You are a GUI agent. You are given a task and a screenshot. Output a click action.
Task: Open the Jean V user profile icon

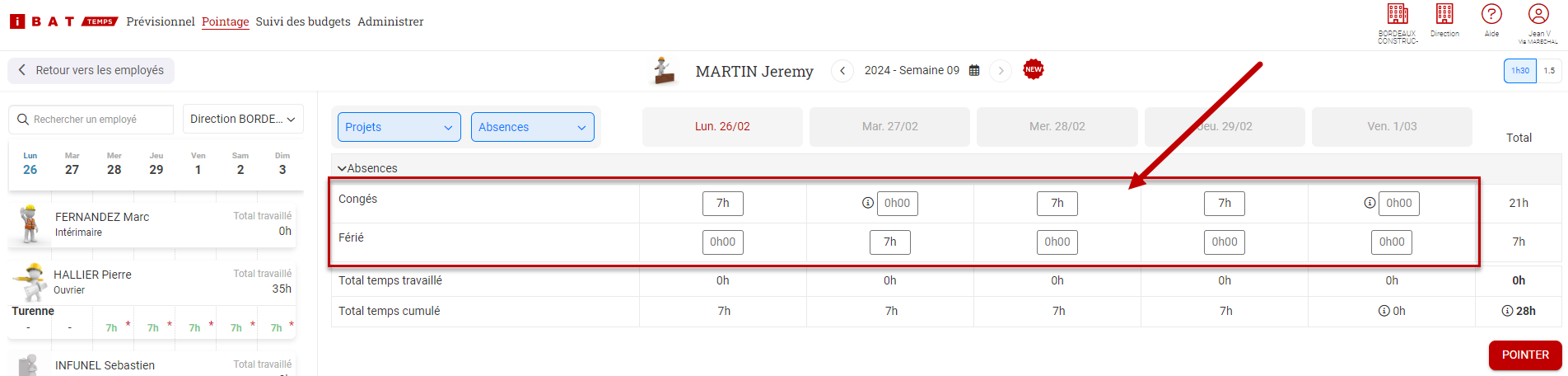pos(1538,14)
